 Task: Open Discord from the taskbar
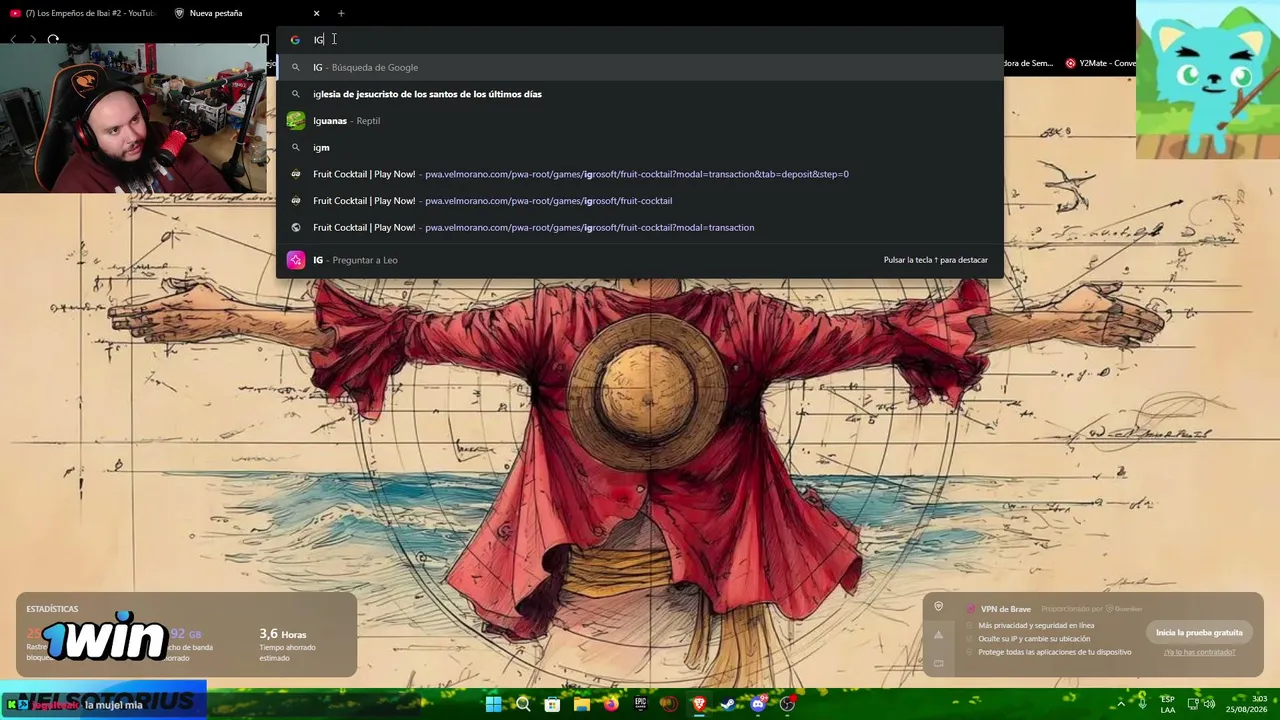pyautogui.click(x=758, y=704)
